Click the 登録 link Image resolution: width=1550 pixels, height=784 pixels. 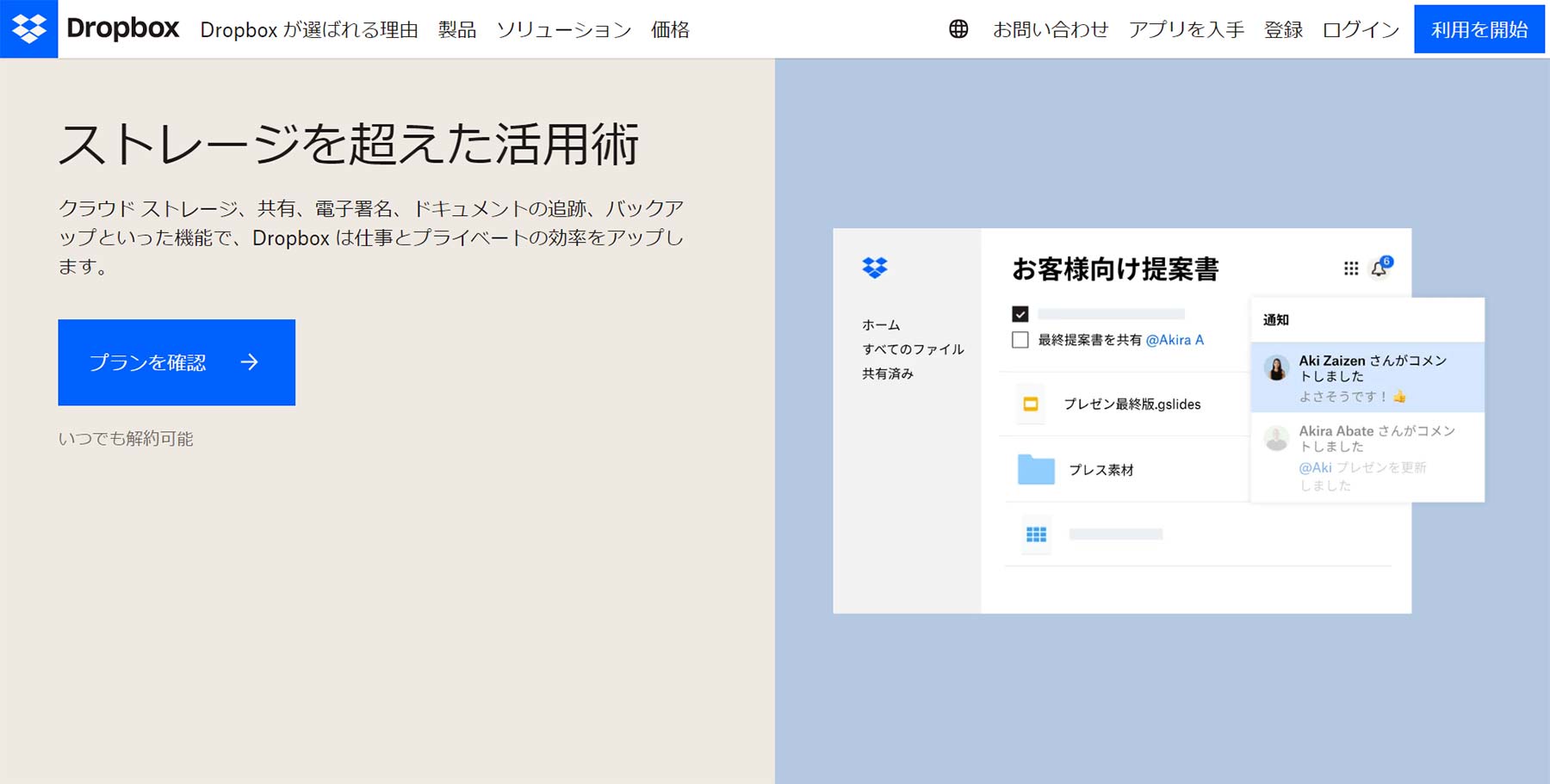(1283, 29)
